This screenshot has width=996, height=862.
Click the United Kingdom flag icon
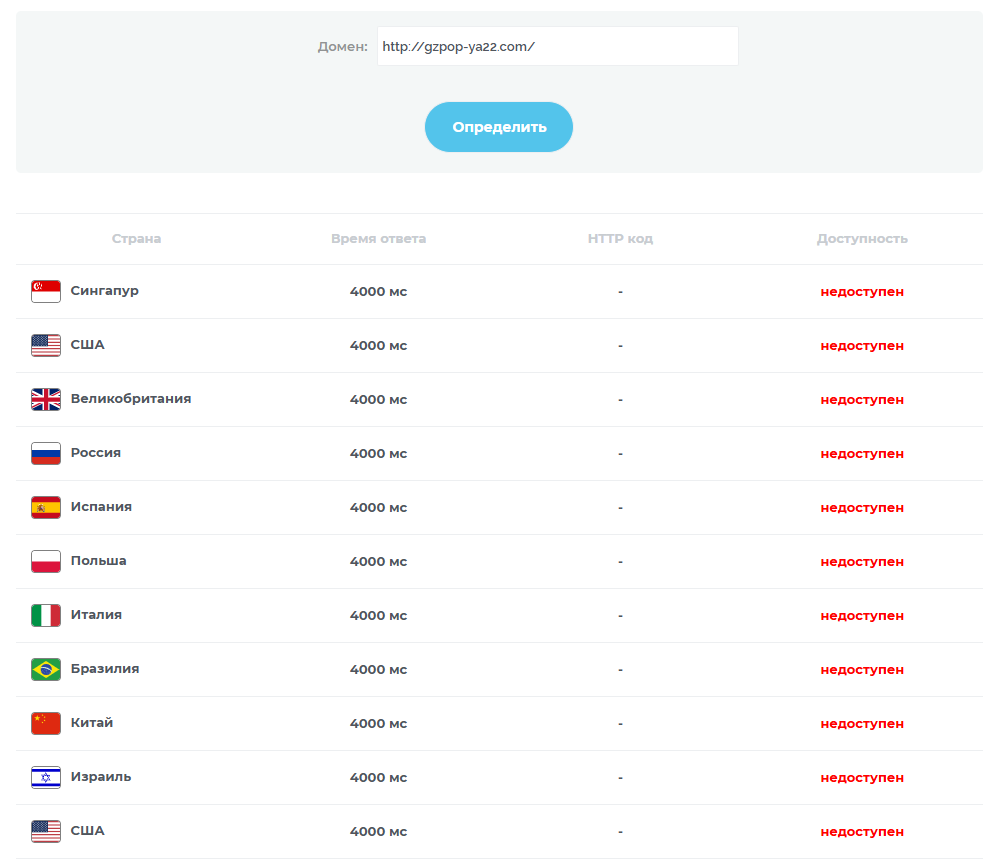[x=46, y=399]
